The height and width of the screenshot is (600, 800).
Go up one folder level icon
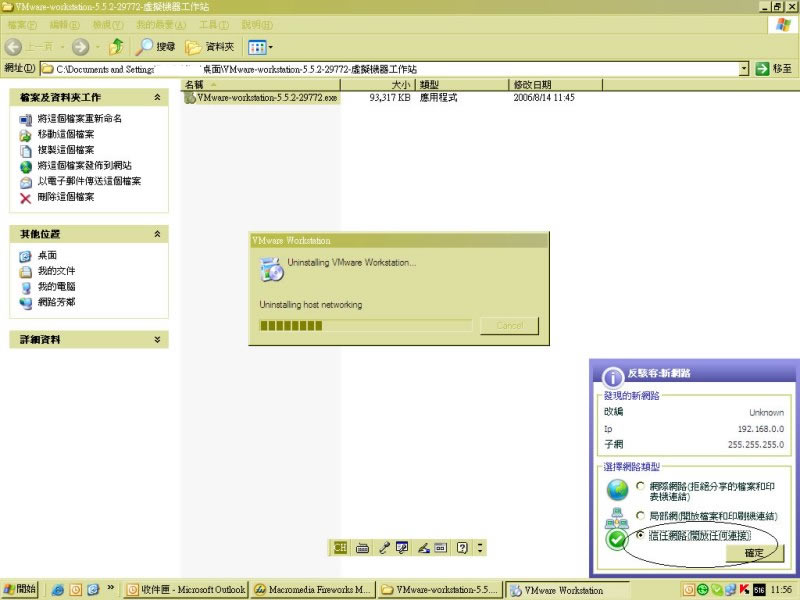117,47
